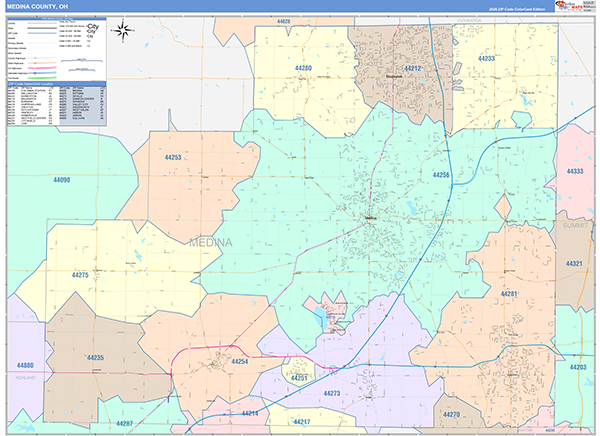Click the '2026 ZIP Code ColorCast Edition' text

[x=516, y=9]
